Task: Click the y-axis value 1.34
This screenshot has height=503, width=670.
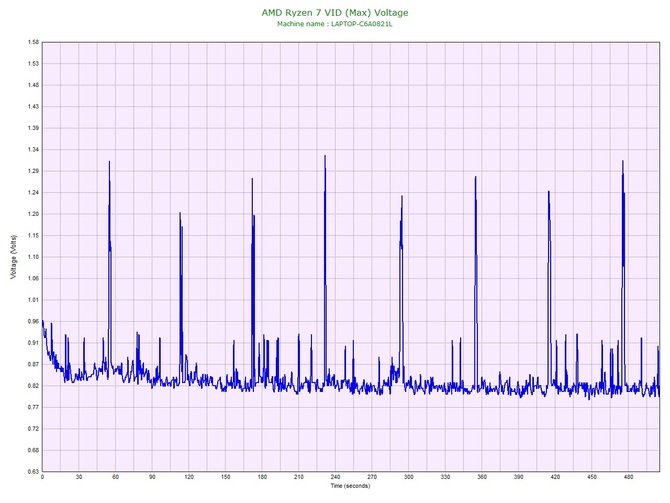Action: [33, 150]
